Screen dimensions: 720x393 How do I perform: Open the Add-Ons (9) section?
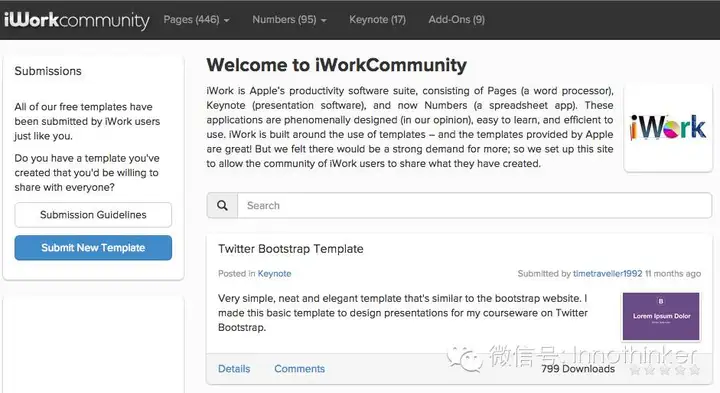(x=456, y=20)
